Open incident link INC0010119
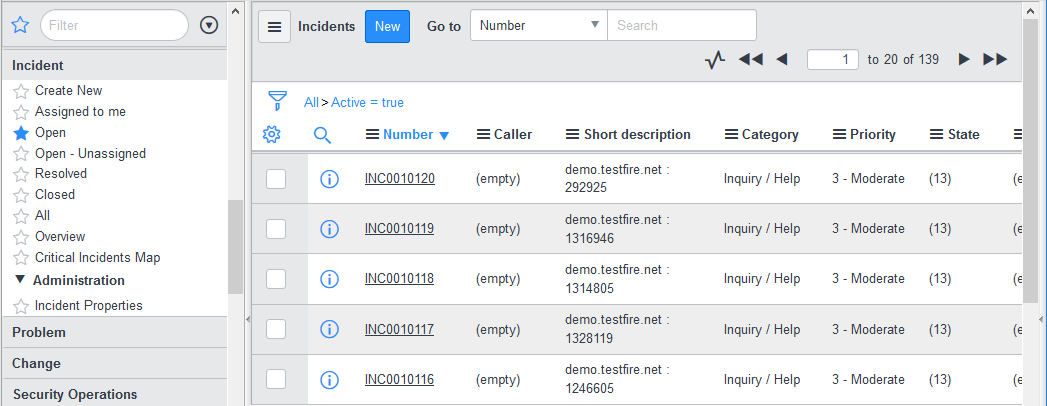The image size is (1047, 406). click(399, 229)
